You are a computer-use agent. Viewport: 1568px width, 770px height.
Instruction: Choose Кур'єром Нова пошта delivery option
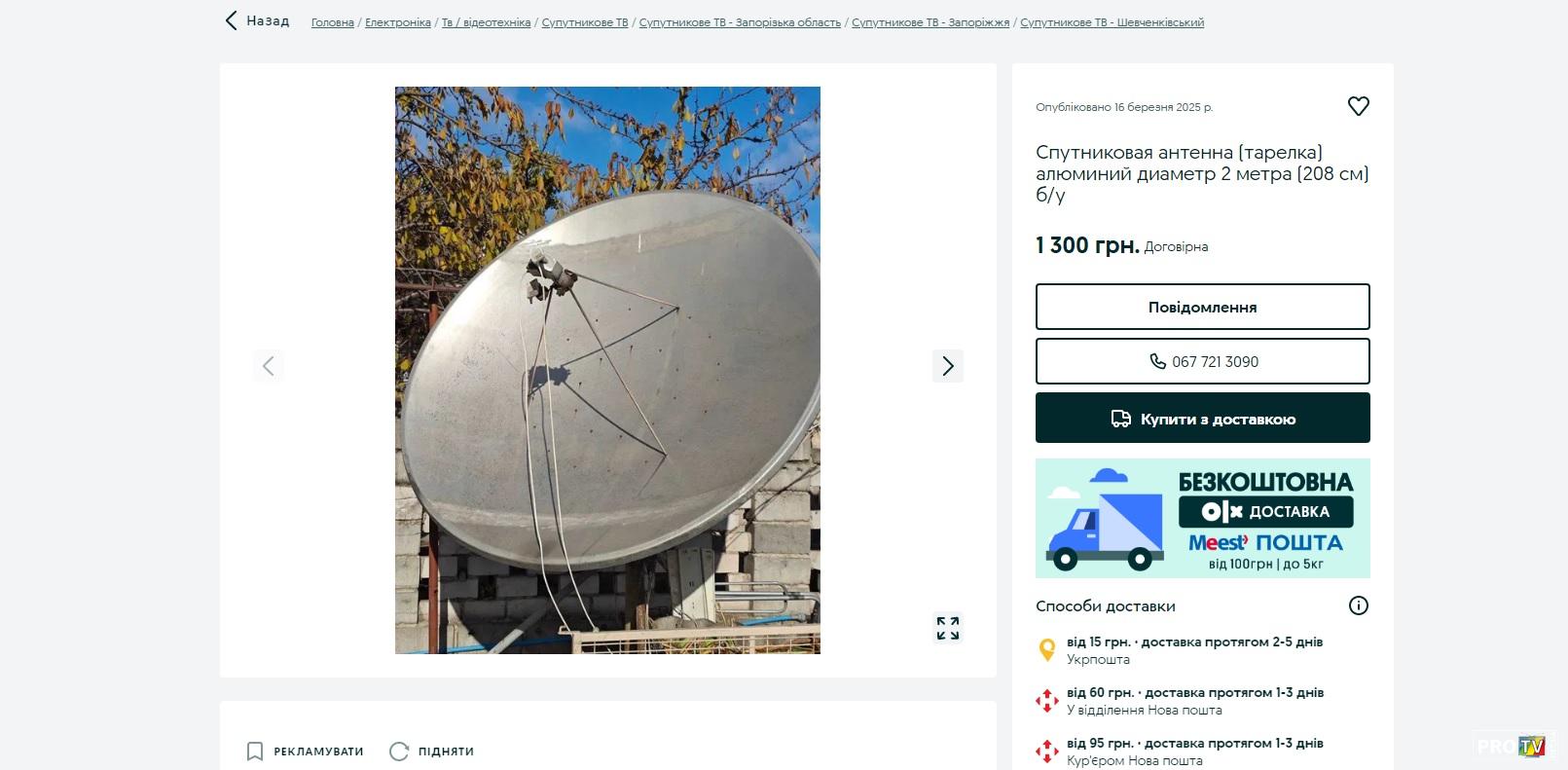pos(1194,752)
